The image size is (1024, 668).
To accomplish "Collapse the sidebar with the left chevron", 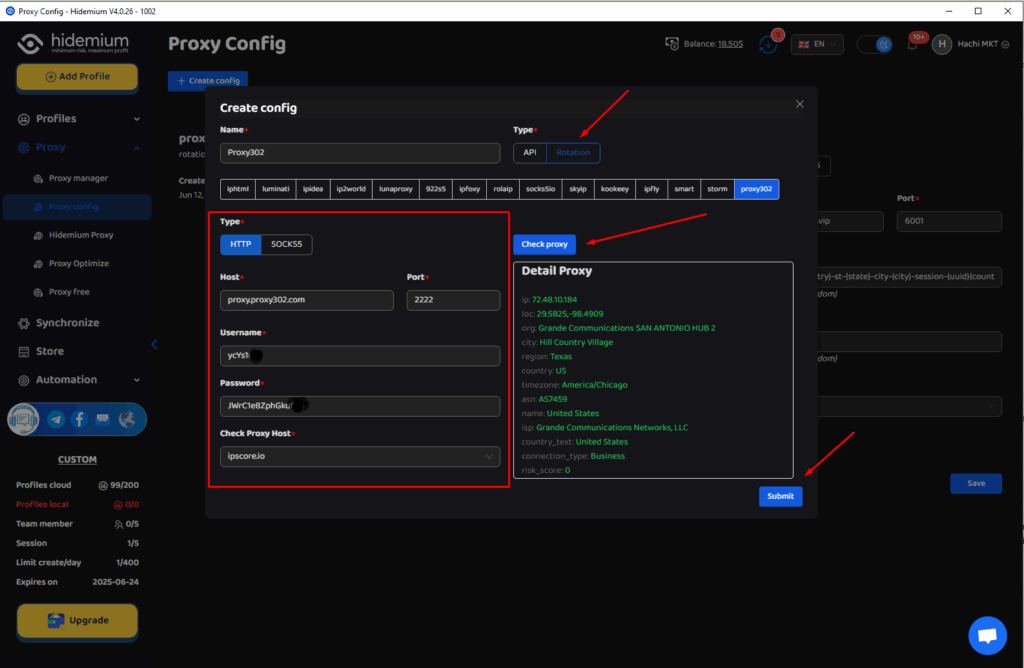I will pos(154,344).
